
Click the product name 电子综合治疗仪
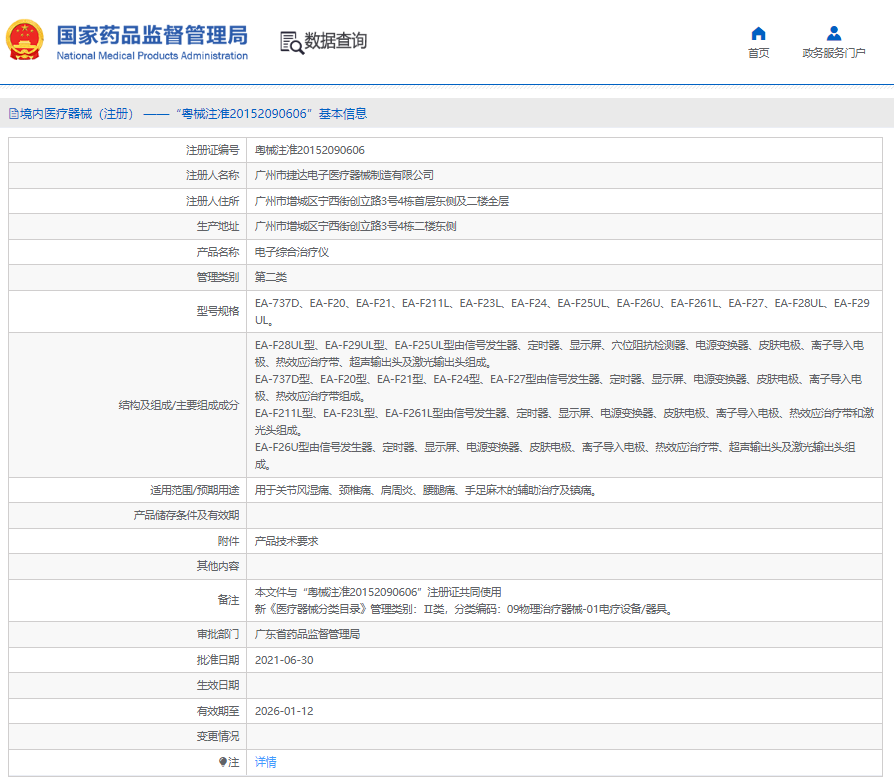(x=291, y=252)
